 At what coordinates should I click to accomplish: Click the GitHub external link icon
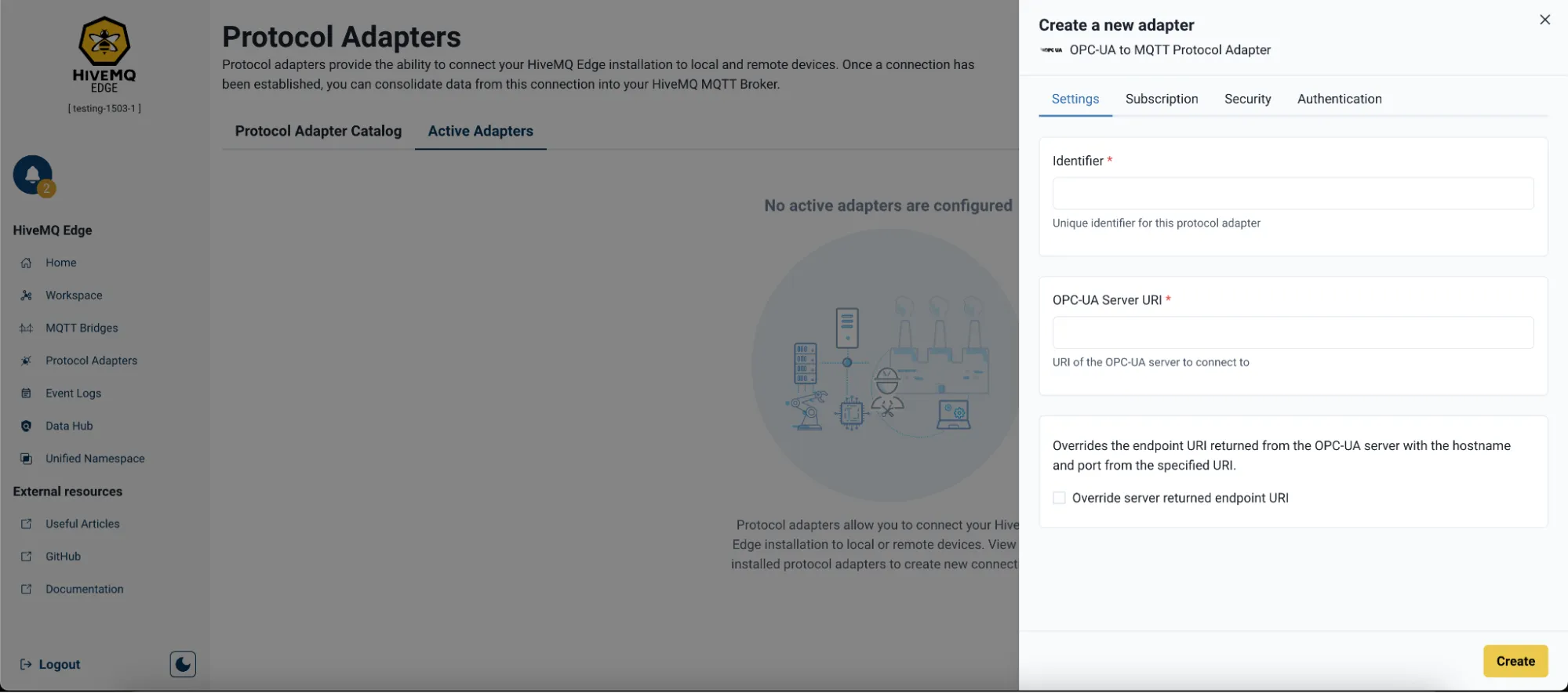(26, 557)
